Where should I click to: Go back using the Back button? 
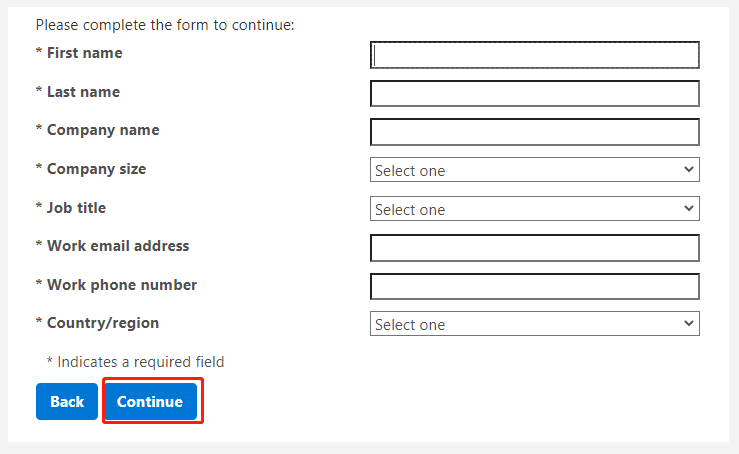click(67, 401)
